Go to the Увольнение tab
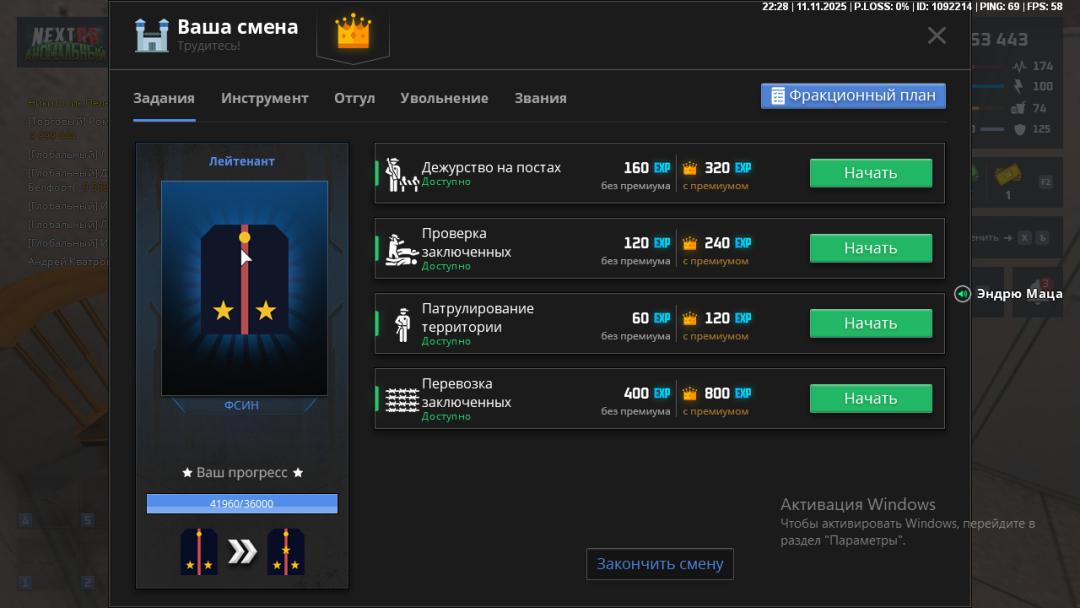 444,98
